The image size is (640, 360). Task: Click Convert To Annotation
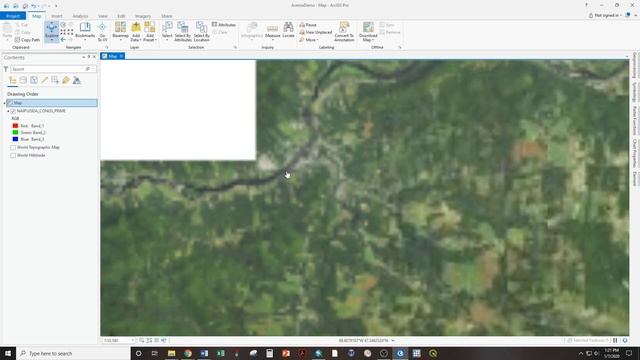coord(344,31)
